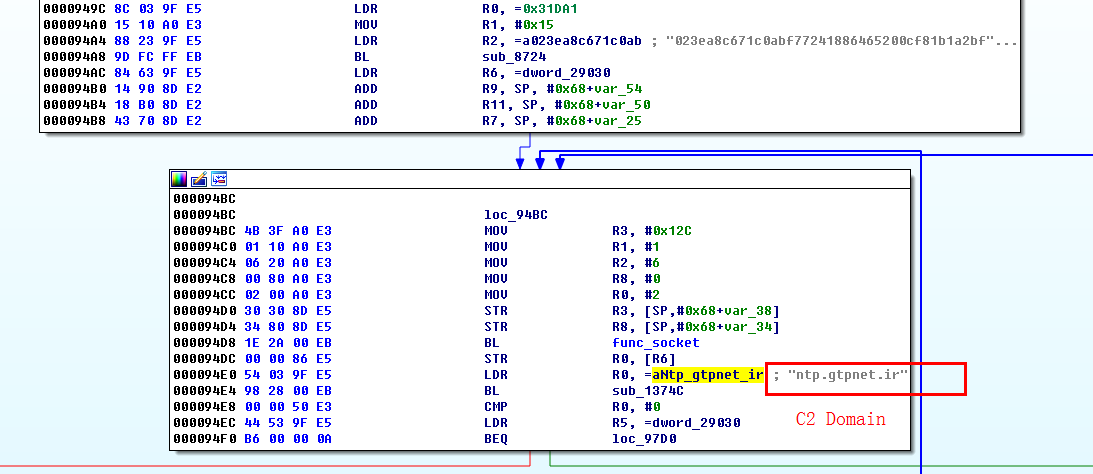Viewport: 1093px width, 474px height.
Task: Jump to loc_97D0 in BEQ instruction
Action: pos(644,439)
